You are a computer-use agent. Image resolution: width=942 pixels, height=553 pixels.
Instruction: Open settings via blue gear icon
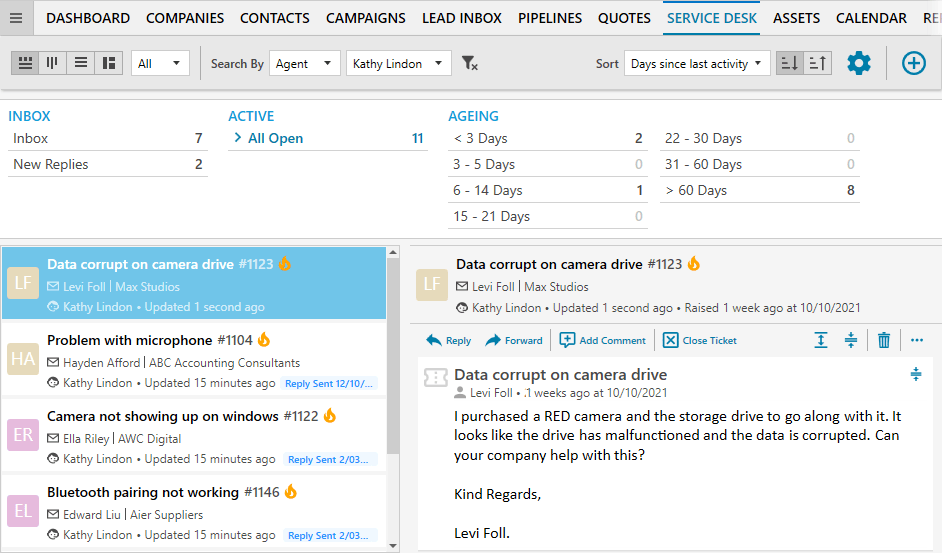click(x=858, y=63)
